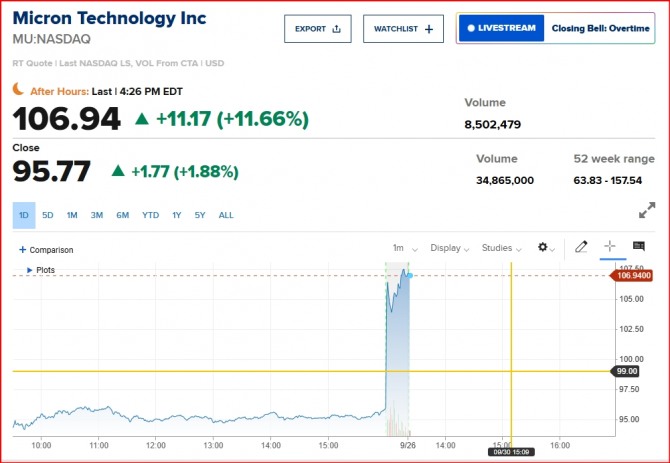
Task: Open the CNBC Livestream
Action: (x=502, y=29)
